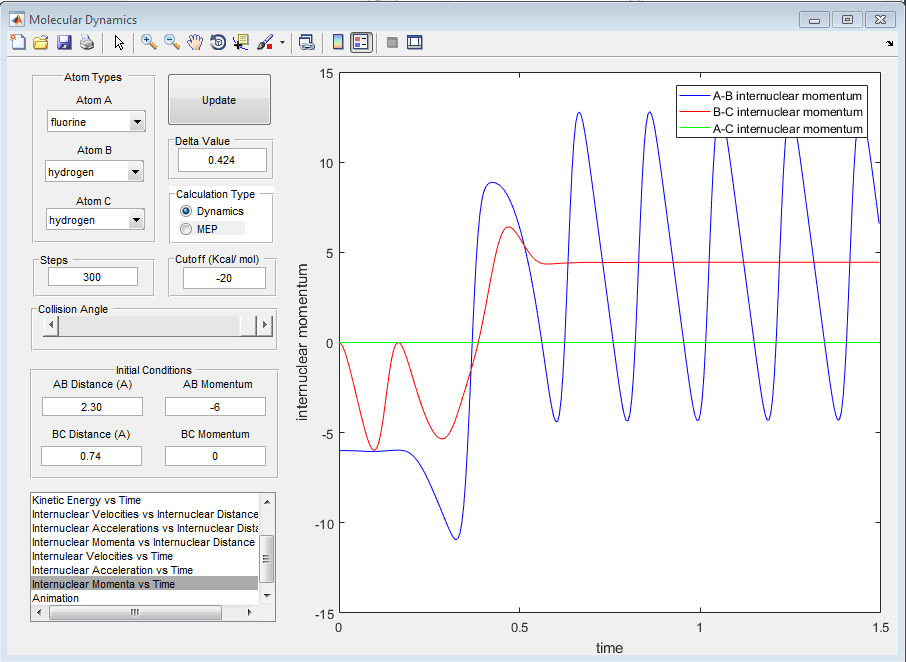Insert a colorbar via the toolbar icon
Screen dimensions: 906x662
[x=338, y=42]
